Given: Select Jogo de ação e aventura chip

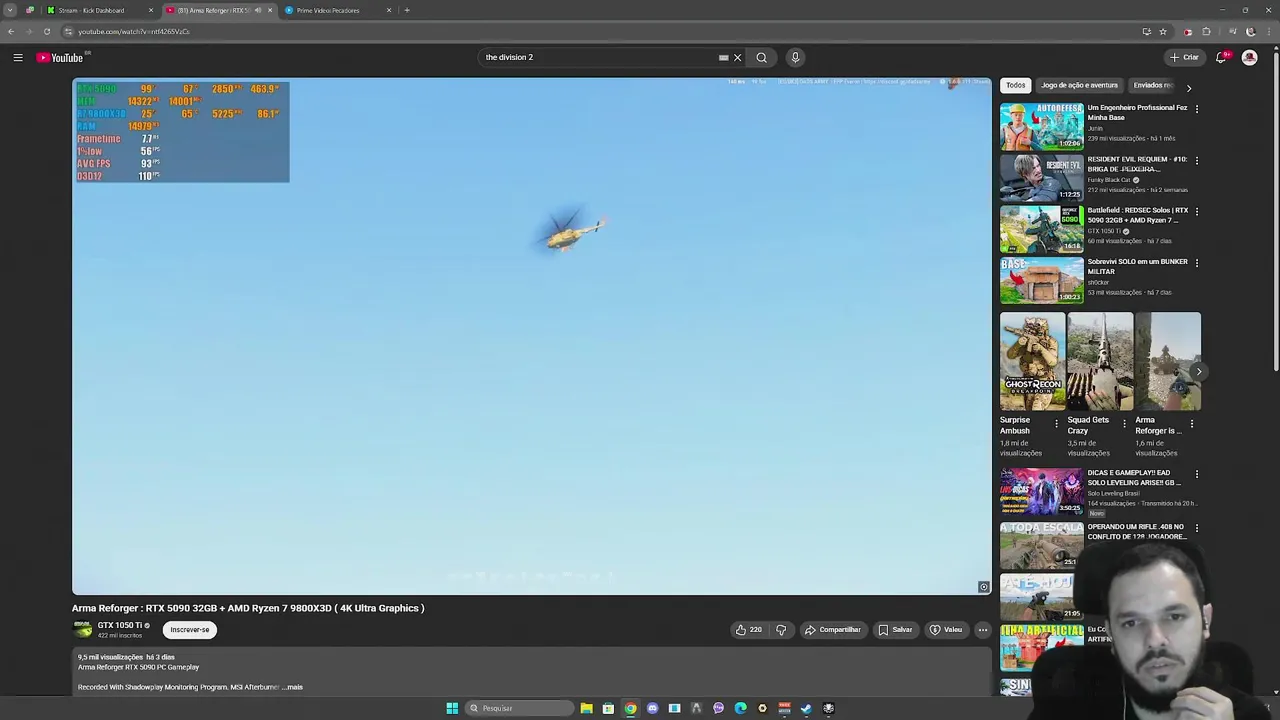Looking at the screenshot, I should pos(1079,86).
